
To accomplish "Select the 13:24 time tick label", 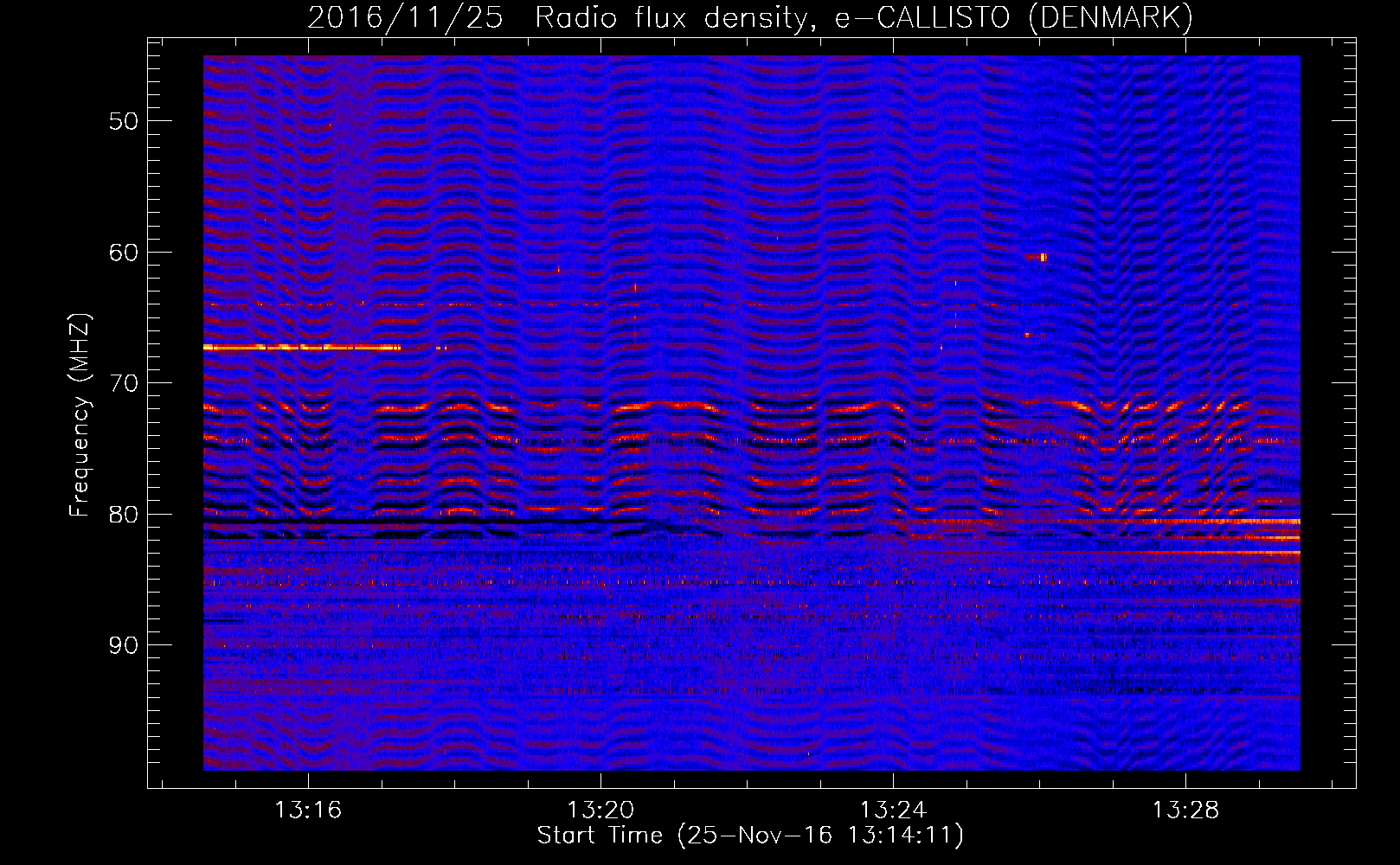I will point(893,810).
